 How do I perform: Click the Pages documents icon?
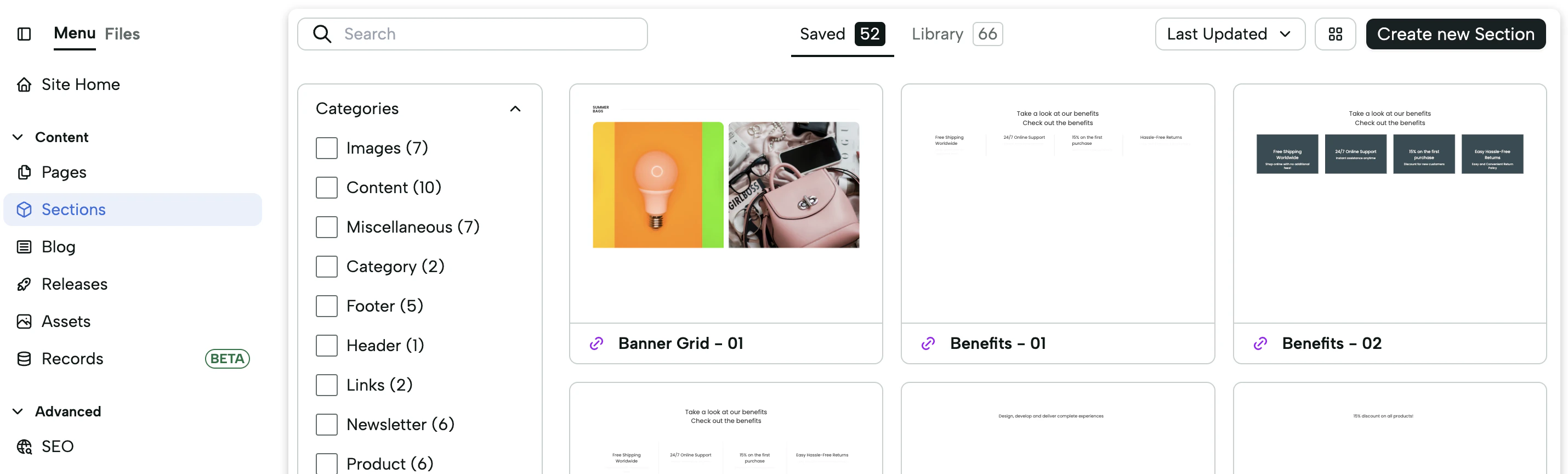(x=24, y=172)
